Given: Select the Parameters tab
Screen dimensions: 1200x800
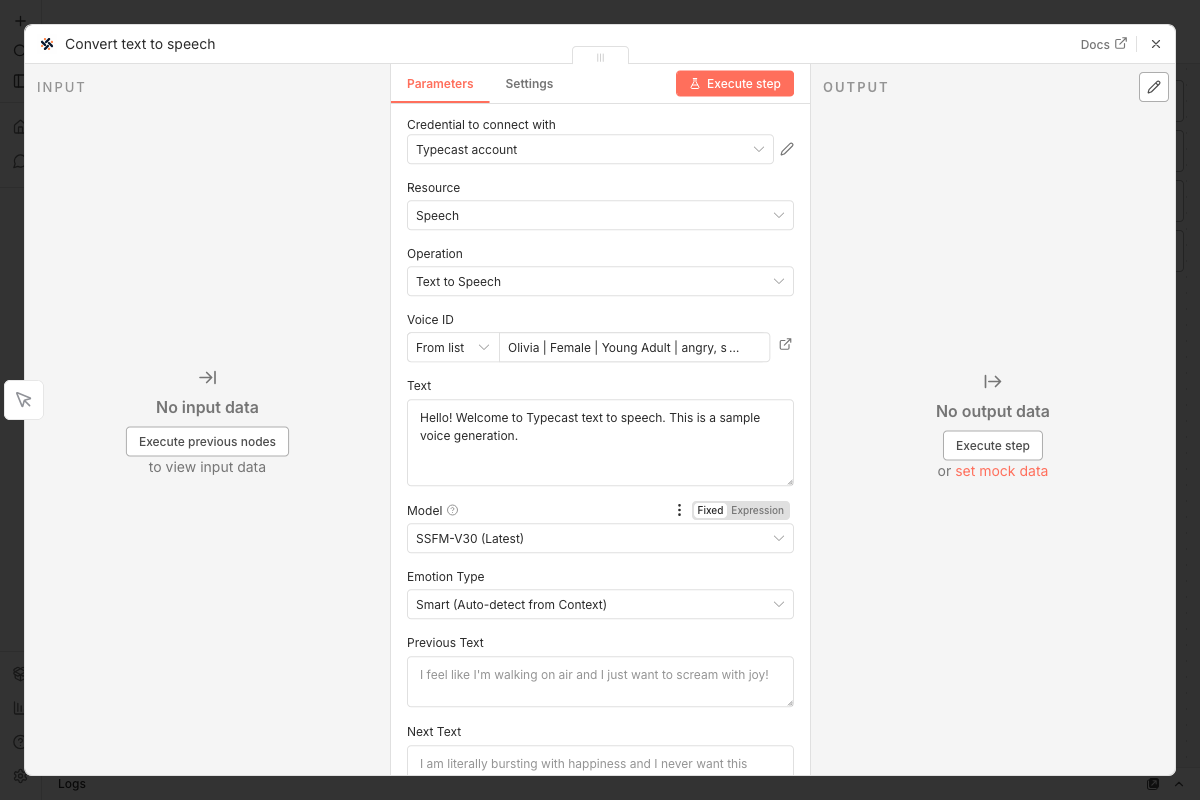Looking at the screenshot, I should pyautogui.click(x=440, y=84).
